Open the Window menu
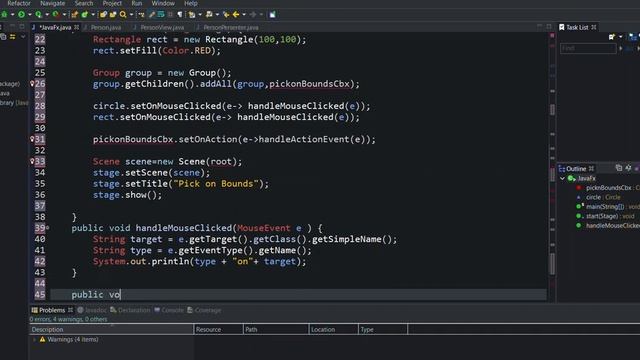 (x=163, y=3)
